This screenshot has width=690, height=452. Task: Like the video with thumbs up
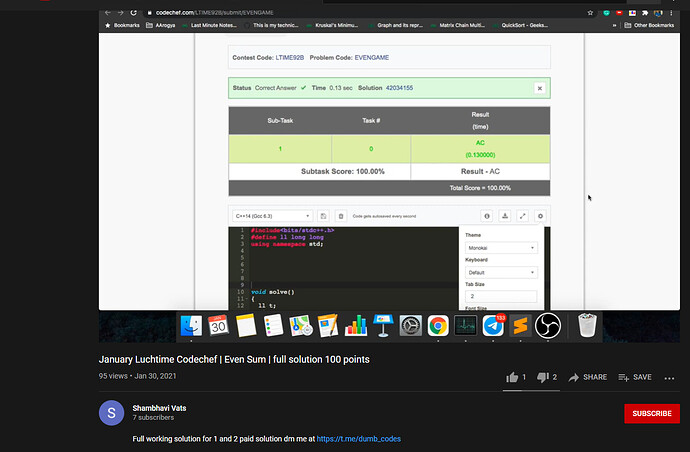coord(512,377)
